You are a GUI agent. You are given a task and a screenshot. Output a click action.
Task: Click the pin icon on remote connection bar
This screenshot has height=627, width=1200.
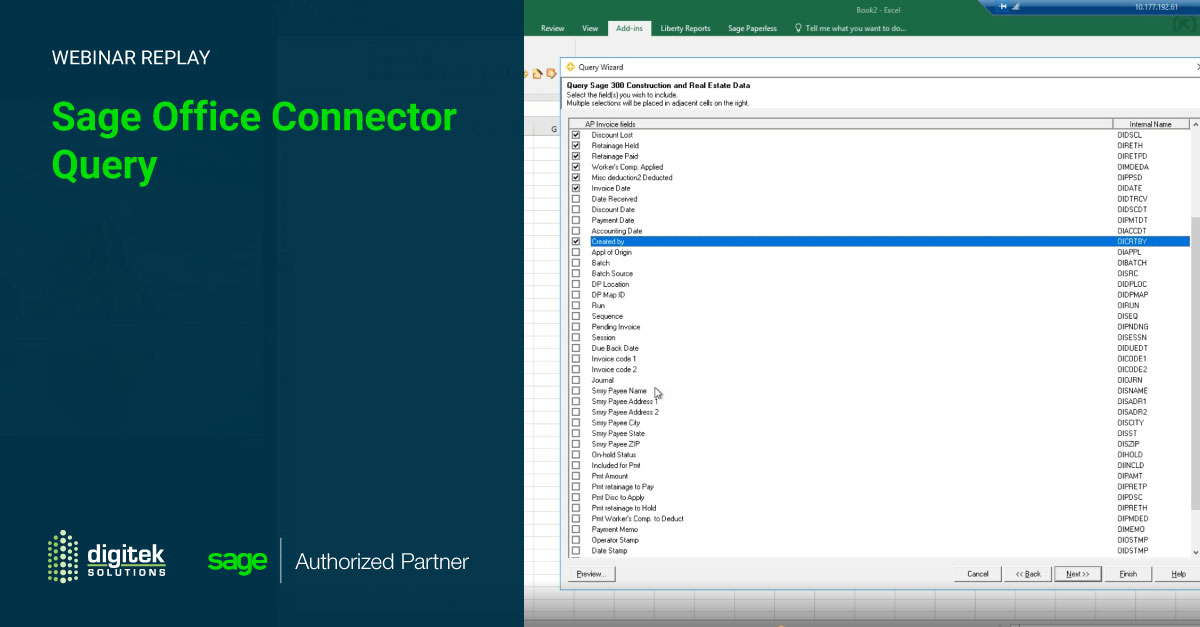point(1001,6)
